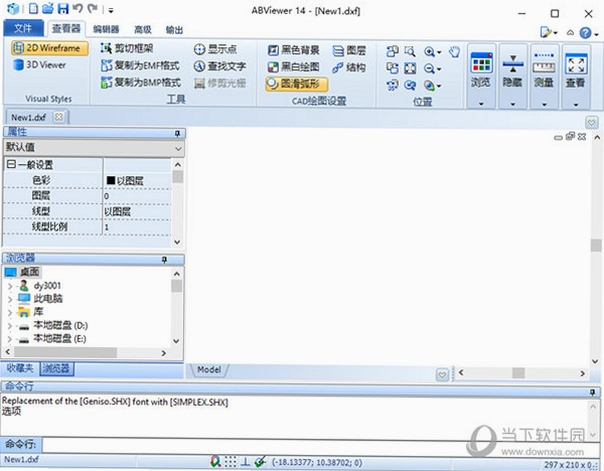Switch to 3D Viewer mode

point(40,65)
